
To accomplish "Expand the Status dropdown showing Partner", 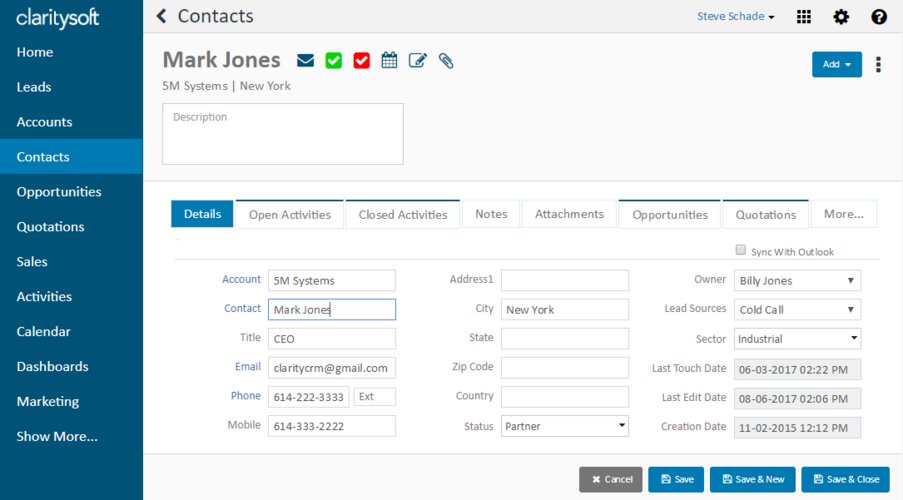I will click(x=565, y=426).
